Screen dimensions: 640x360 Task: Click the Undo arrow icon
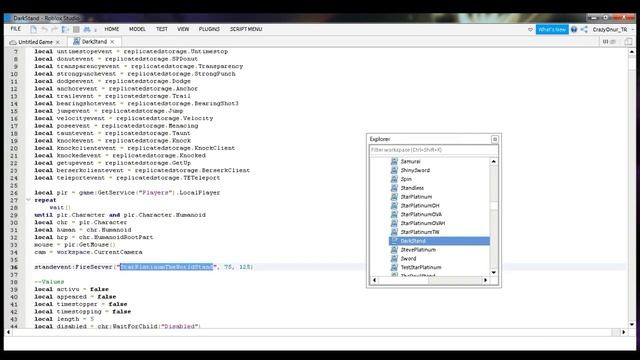click(x=44, y=29)
